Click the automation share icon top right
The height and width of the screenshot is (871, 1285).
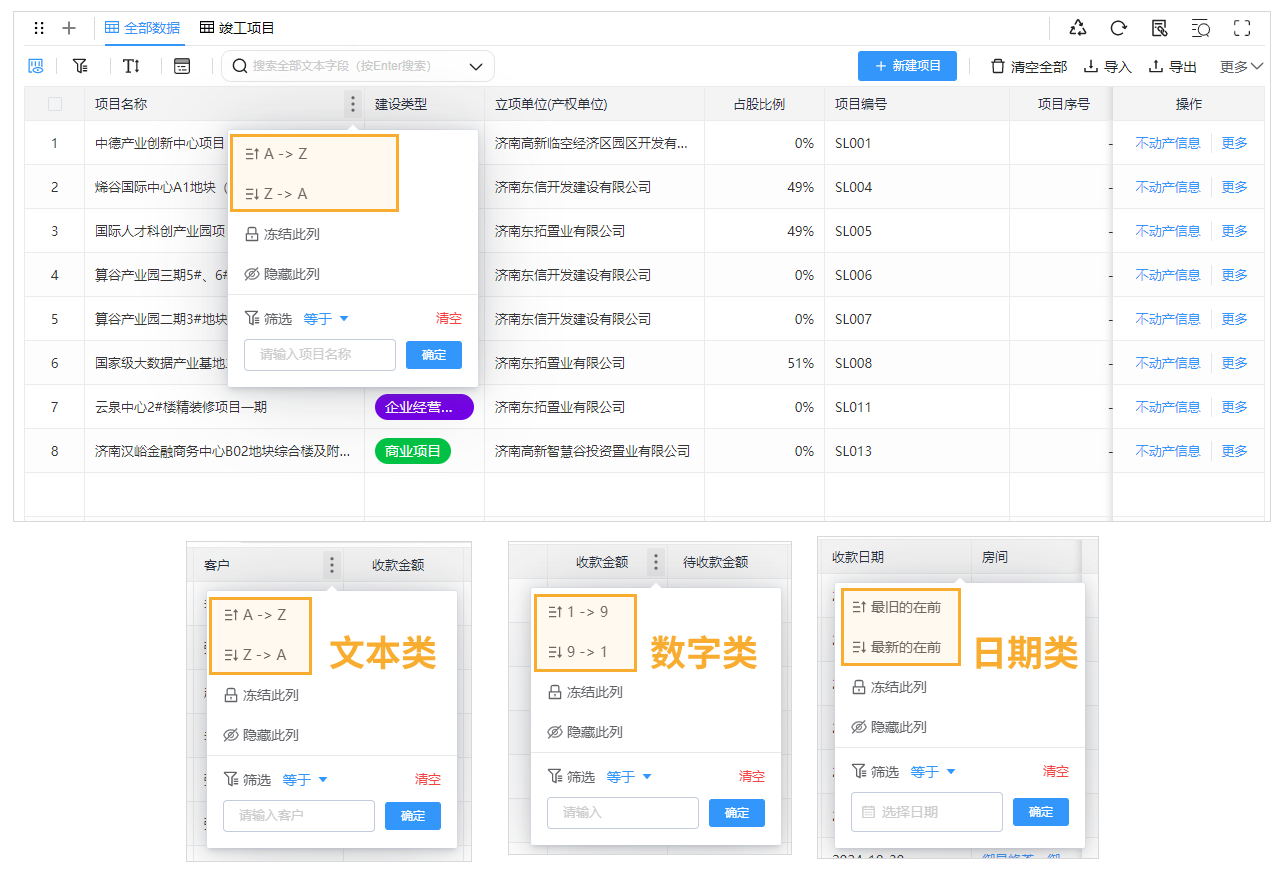pos(1078,28)
